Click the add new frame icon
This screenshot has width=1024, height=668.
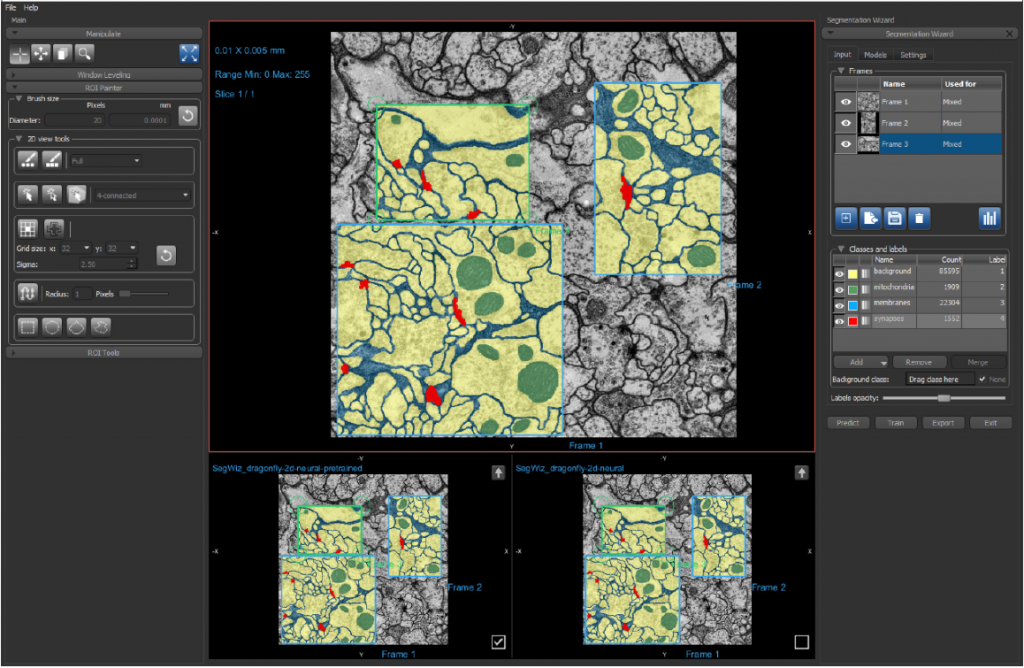pos(846,218)
